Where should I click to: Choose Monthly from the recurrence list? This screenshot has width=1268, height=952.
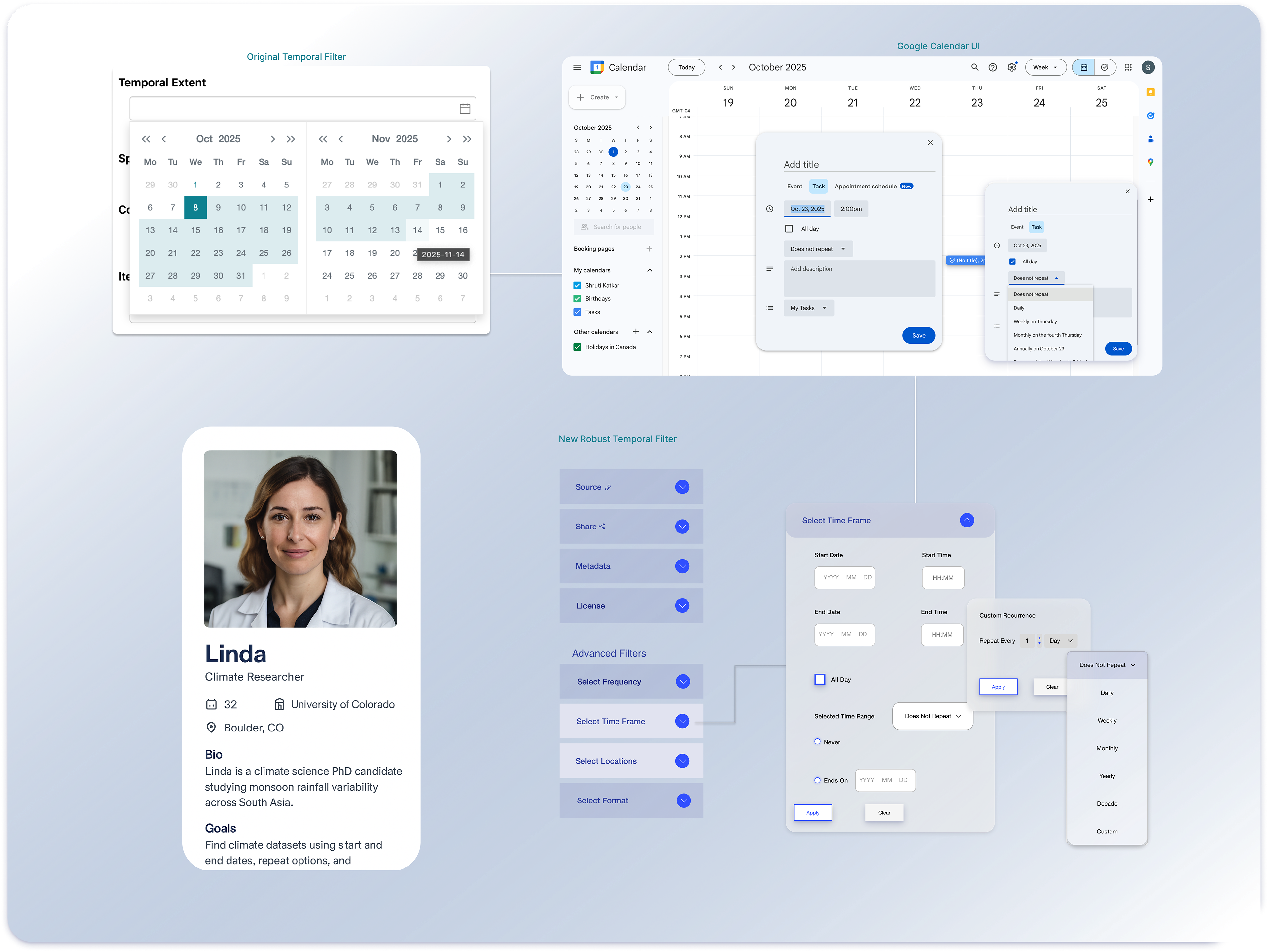pos(1106,748)
